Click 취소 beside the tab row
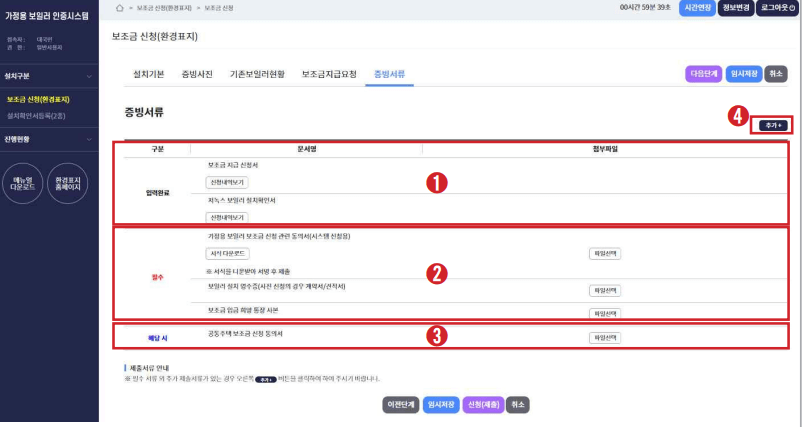802x427 pixels. click(776, 74)
